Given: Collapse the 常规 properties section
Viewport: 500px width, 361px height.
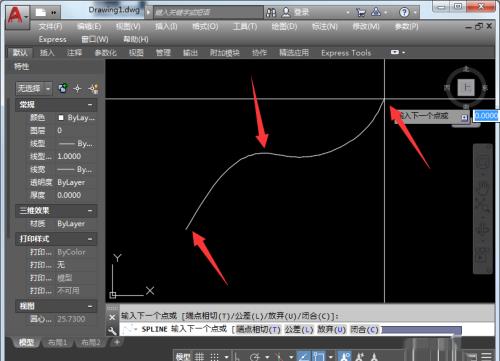Looking at the screenshot, I should (90, 105).
